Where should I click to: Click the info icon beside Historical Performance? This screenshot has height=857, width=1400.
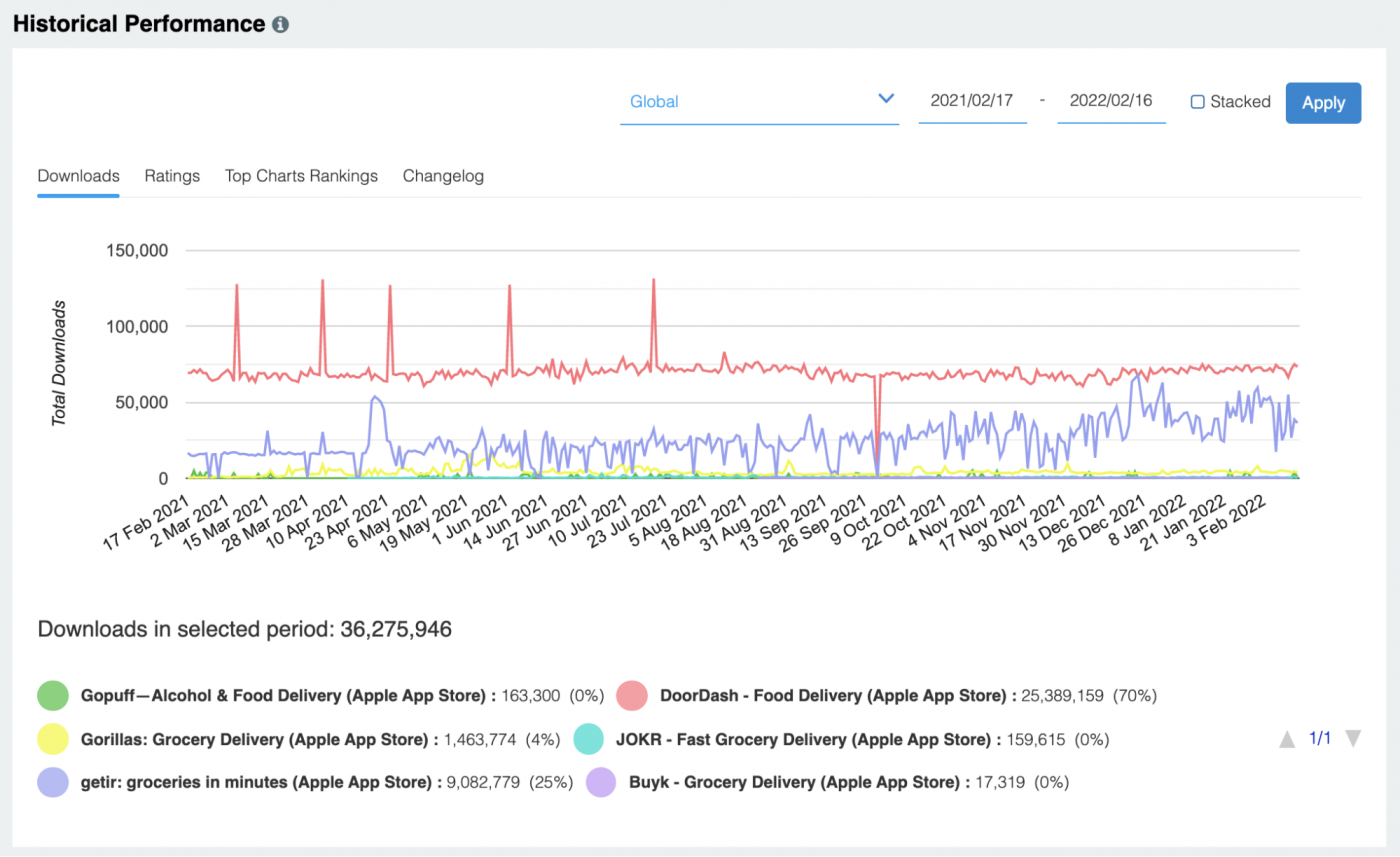[x=280, y=24]
